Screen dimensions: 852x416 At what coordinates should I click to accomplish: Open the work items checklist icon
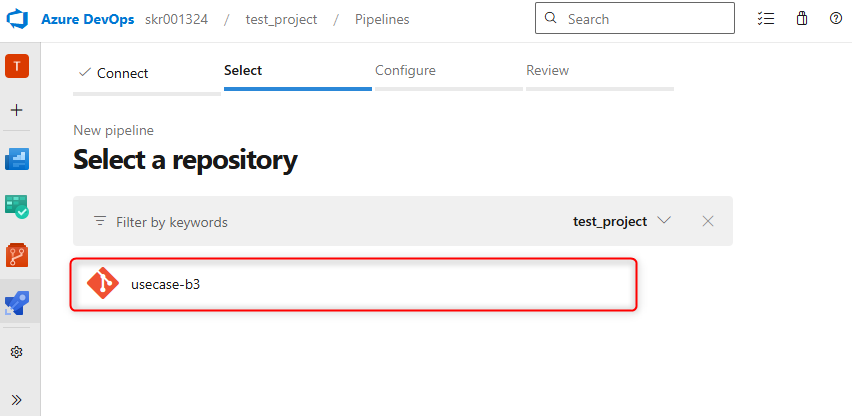coord(766,18)
